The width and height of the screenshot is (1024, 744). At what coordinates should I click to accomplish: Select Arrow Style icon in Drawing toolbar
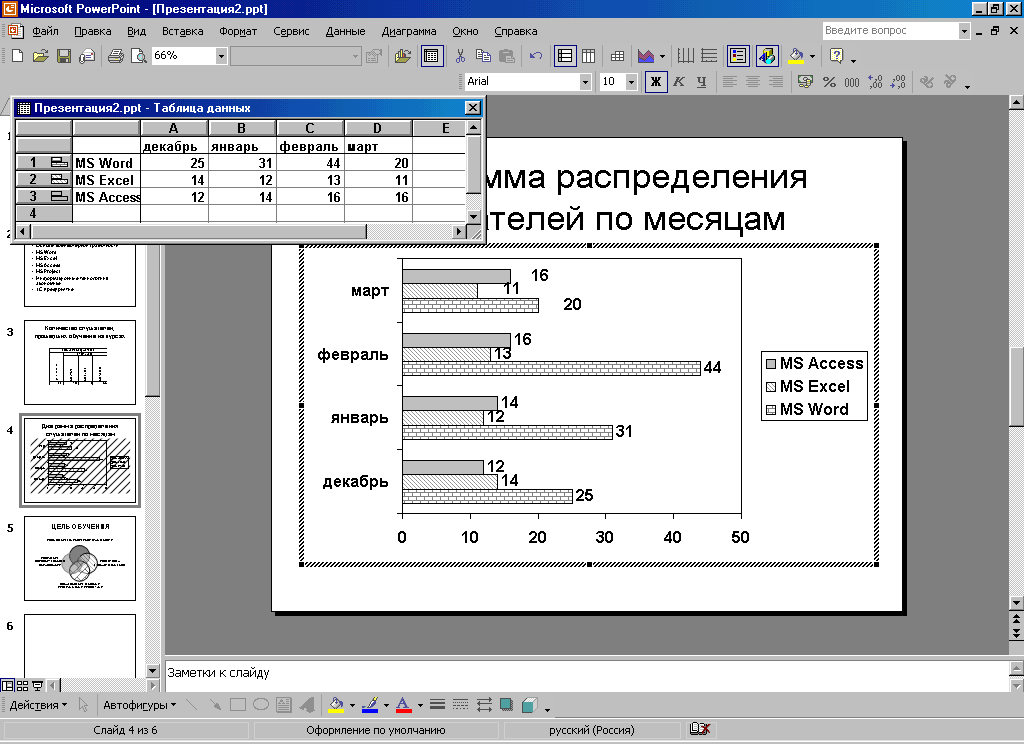tap(483, 705)
